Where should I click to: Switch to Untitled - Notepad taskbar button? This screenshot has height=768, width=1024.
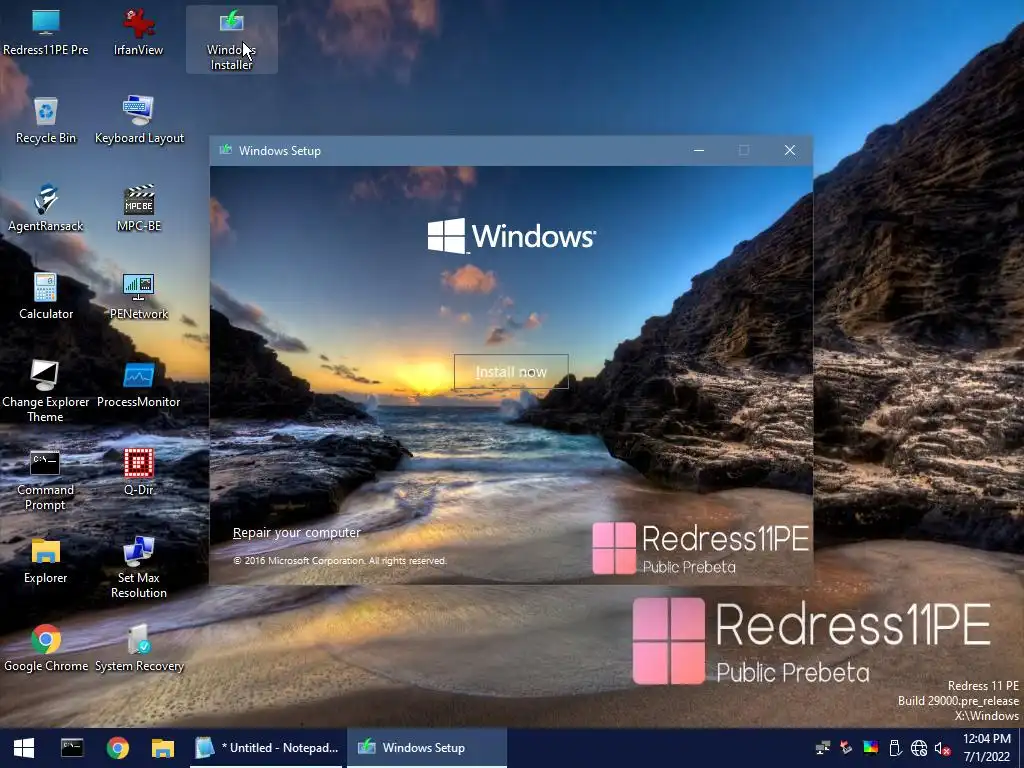pyautogui.click(x=266, y=748)
